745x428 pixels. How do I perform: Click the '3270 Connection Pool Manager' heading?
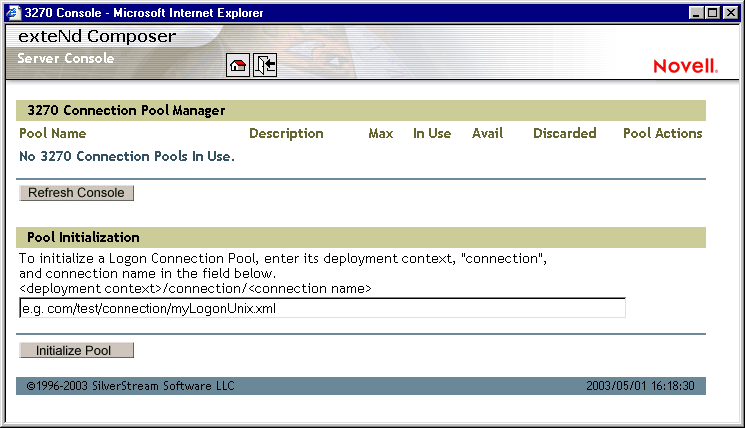click(x=126, y=111)
